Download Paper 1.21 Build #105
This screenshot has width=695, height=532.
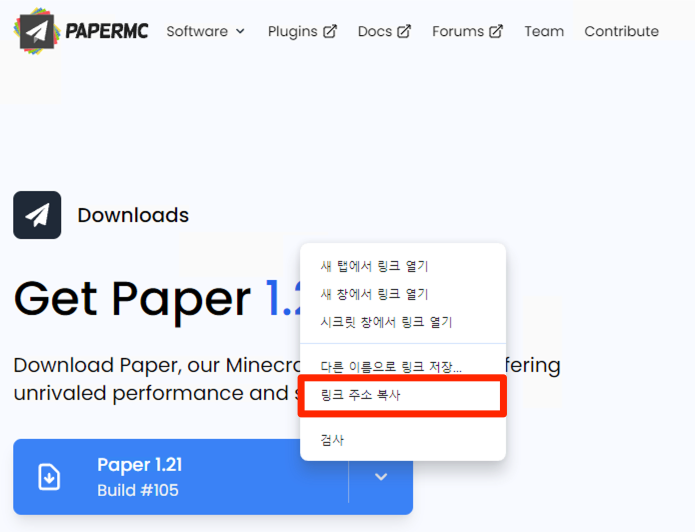click(x=181, y=477)
